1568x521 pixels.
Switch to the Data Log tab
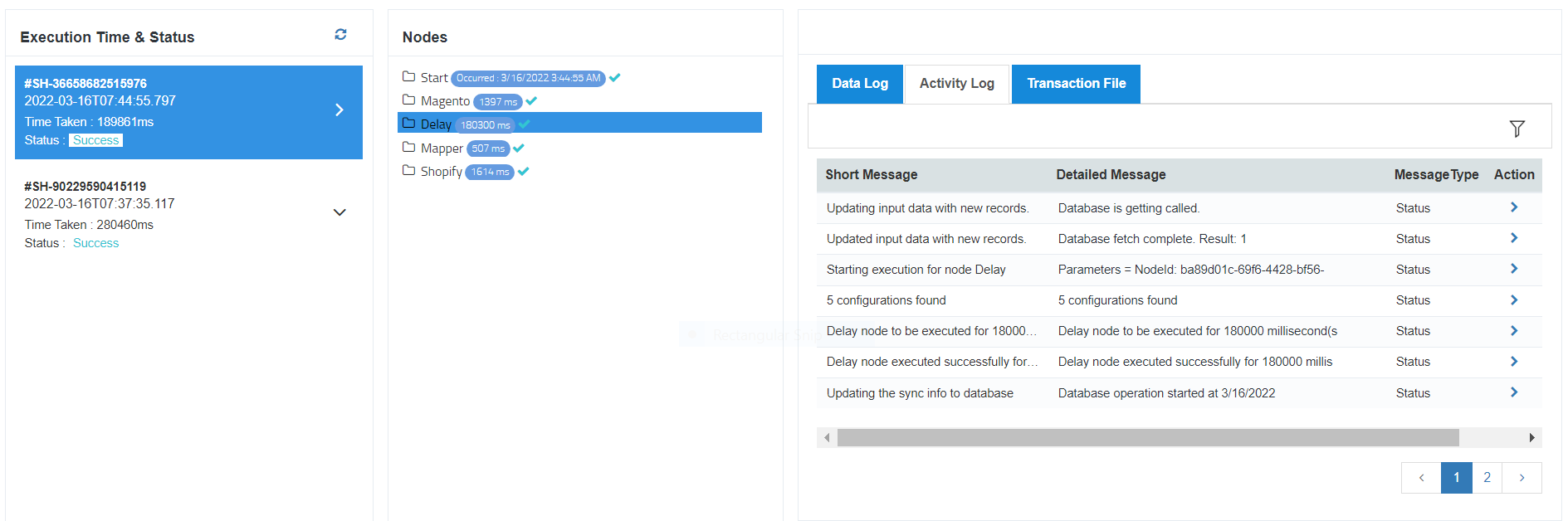859,84
